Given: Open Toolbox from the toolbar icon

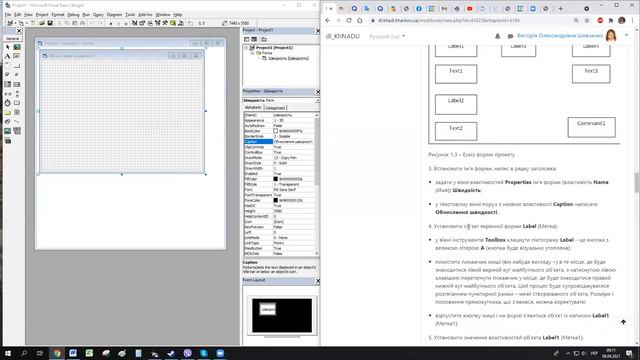Looking at the screenshot, I should click(x=165, y=23).
